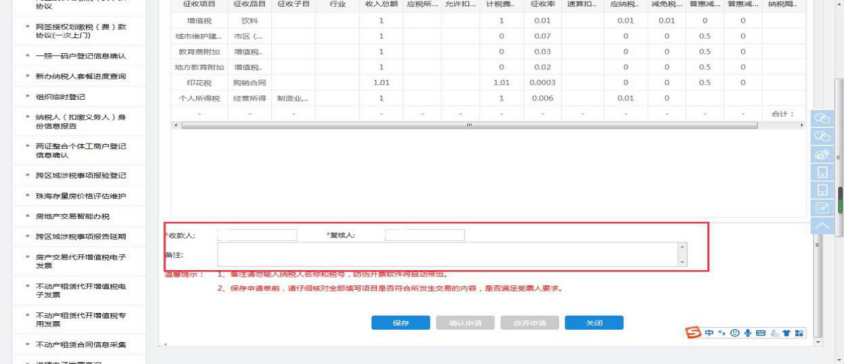
Task: Open 新办纳税人套餐进度查询 menu item
Action: [x=81, y=76]
